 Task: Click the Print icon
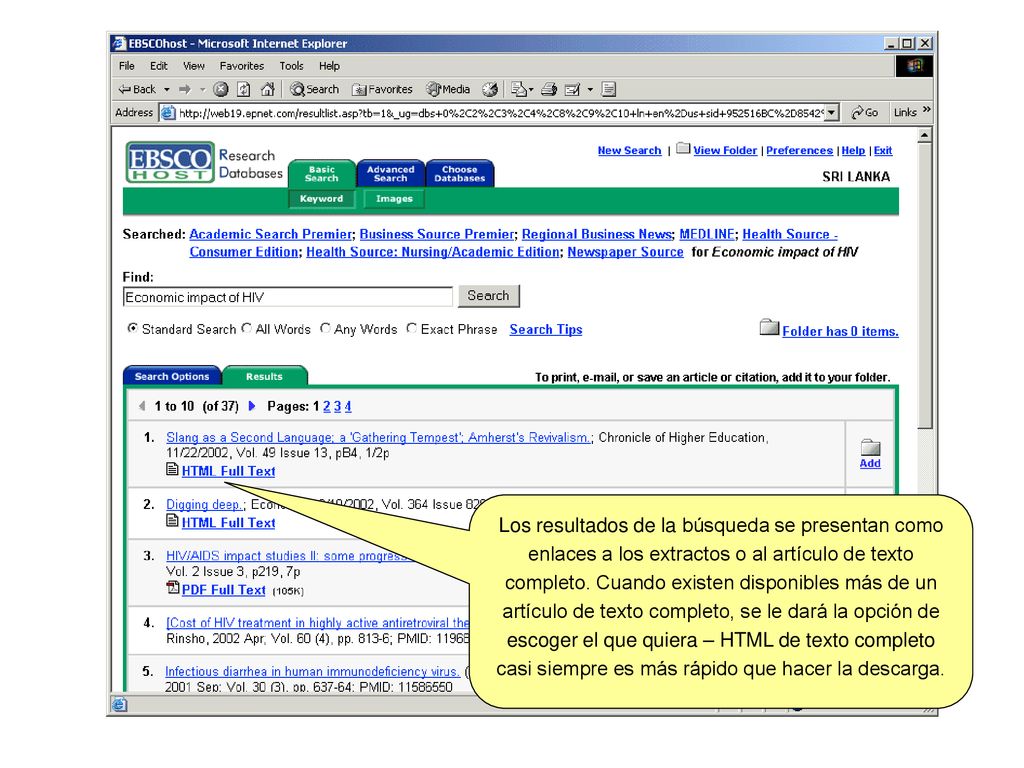tap(549, 89)
